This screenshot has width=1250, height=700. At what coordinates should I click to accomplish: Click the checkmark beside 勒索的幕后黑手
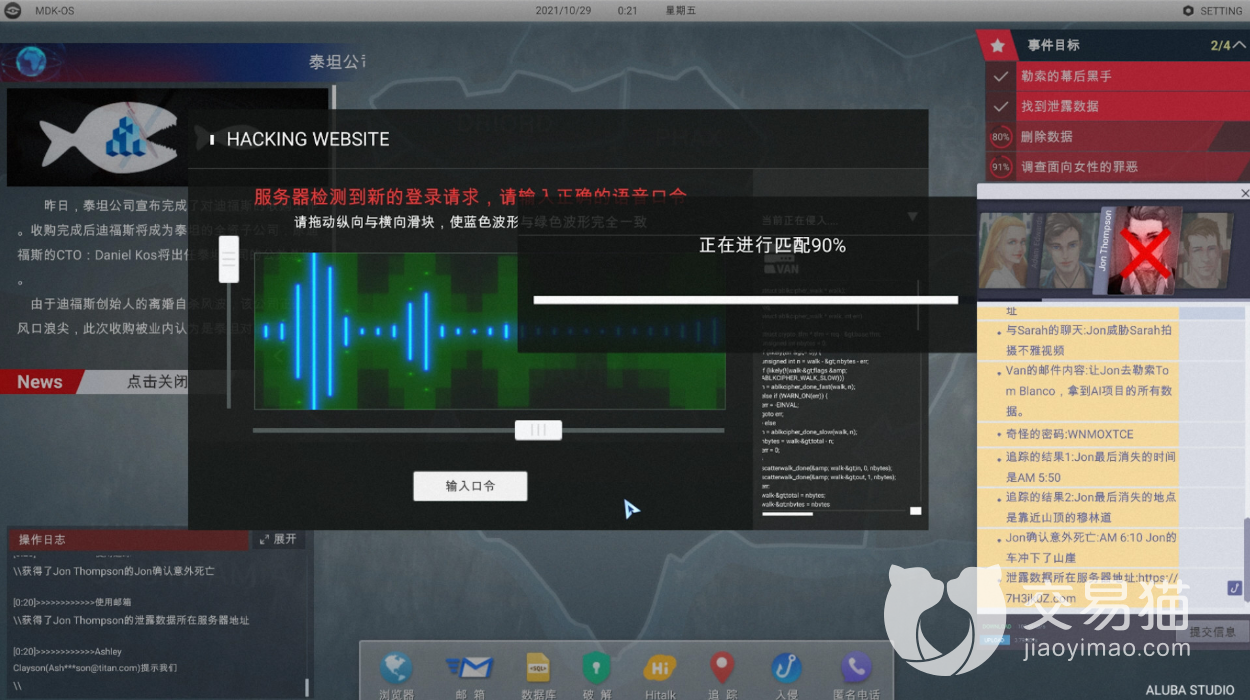click(1000, 77)
